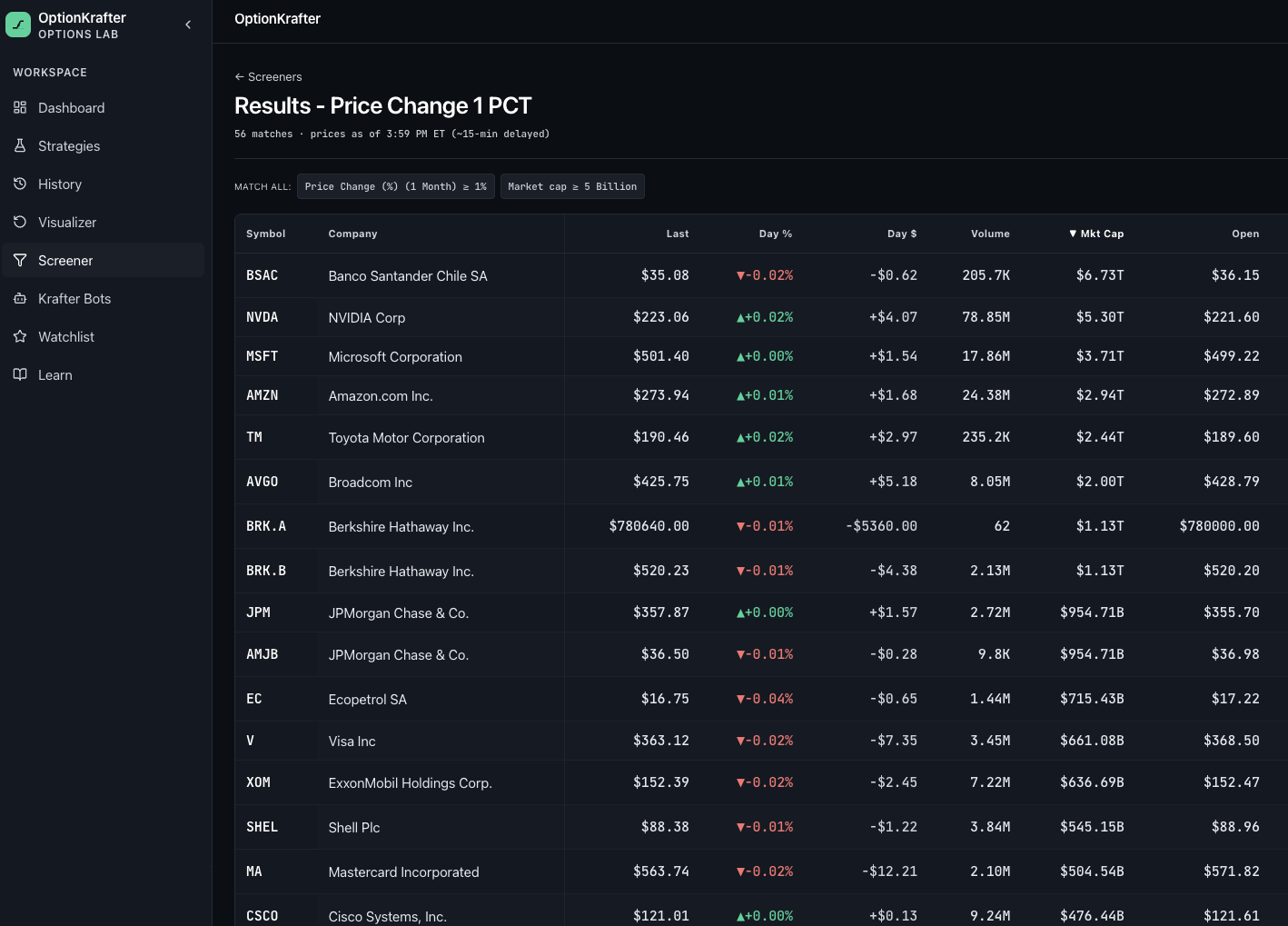The width and height of the screenshot is (1288, 926).
Task: Click the 78.85M volume cell
Action: [x=986, y=317]
